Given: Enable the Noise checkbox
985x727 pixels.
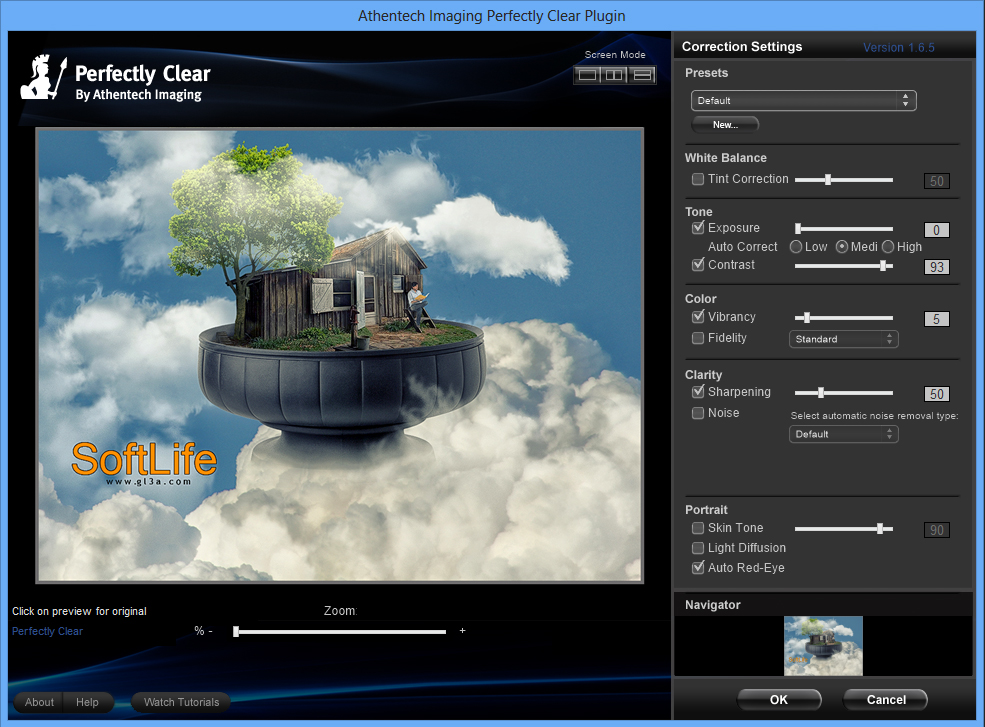Looking at the screenshot, I should (697, 413).
